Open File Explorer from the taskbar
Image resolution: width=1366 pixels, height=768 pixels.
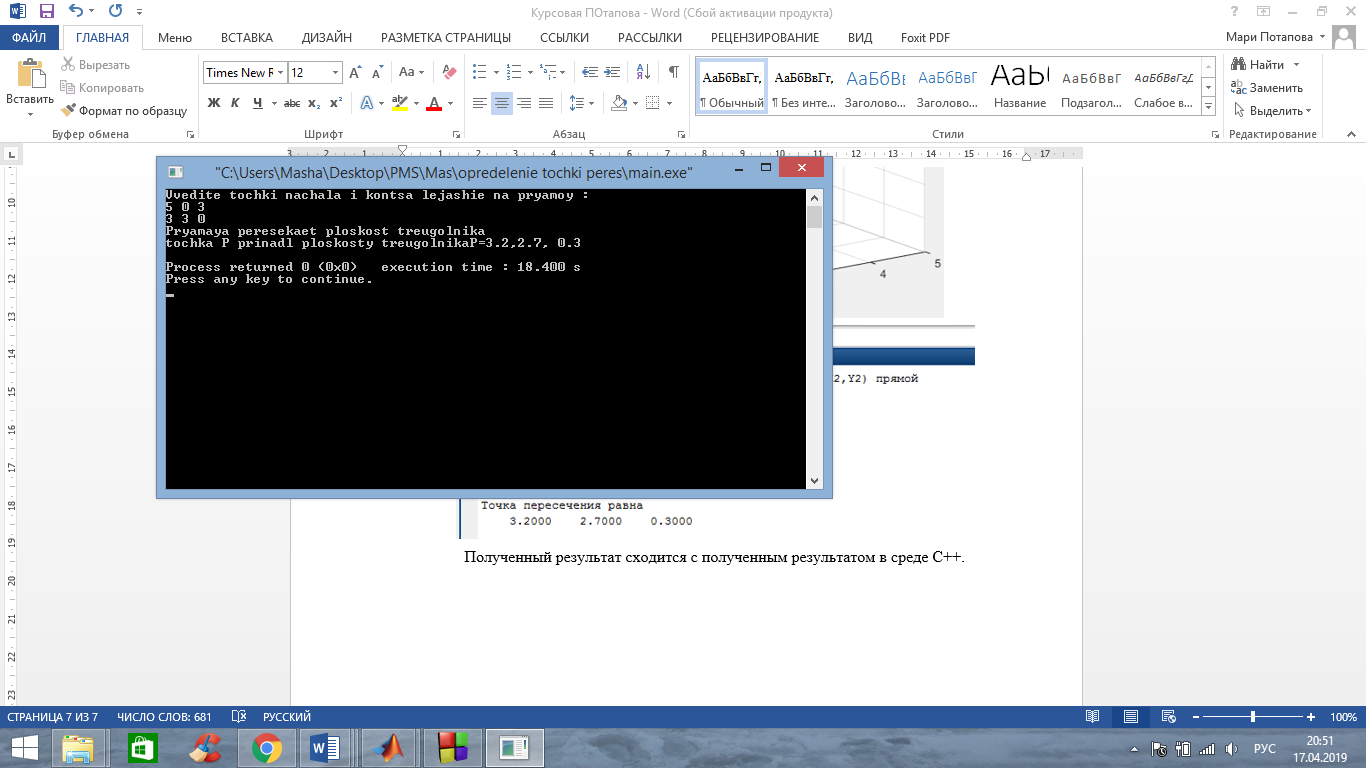point(78,747)
